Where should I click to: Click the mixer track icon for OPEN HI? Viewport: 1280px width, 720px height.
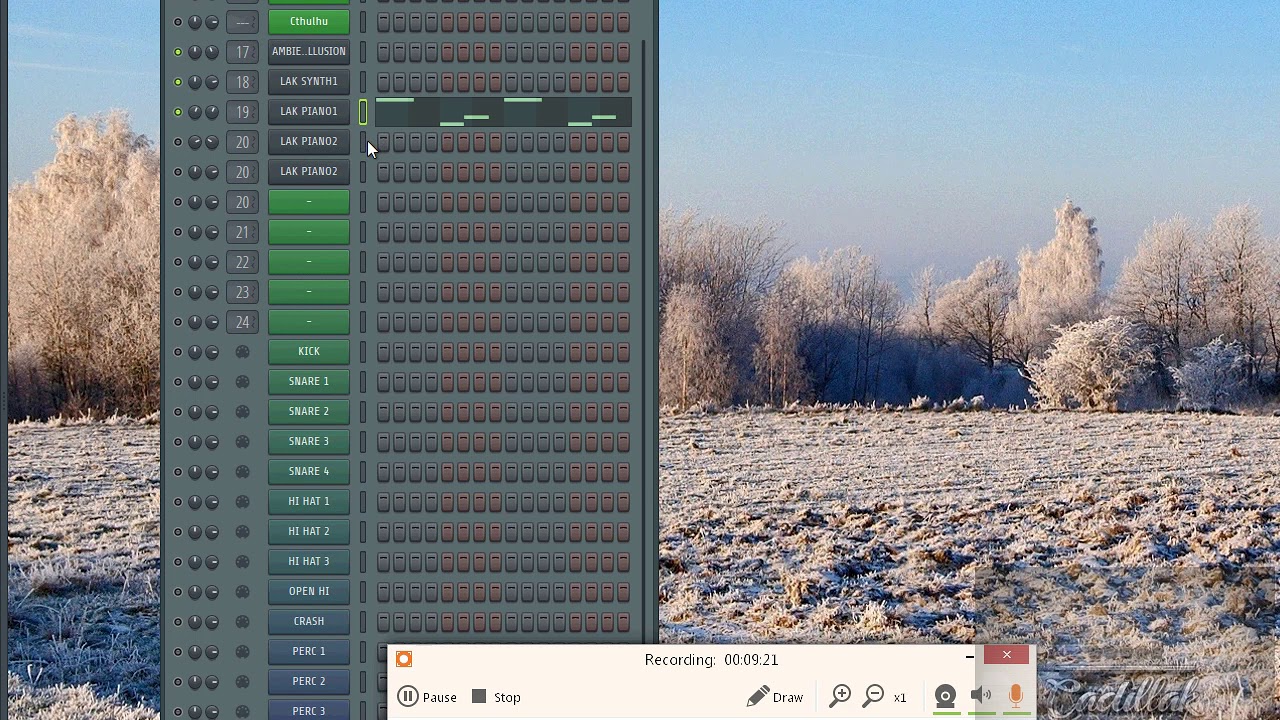point(242,592)
